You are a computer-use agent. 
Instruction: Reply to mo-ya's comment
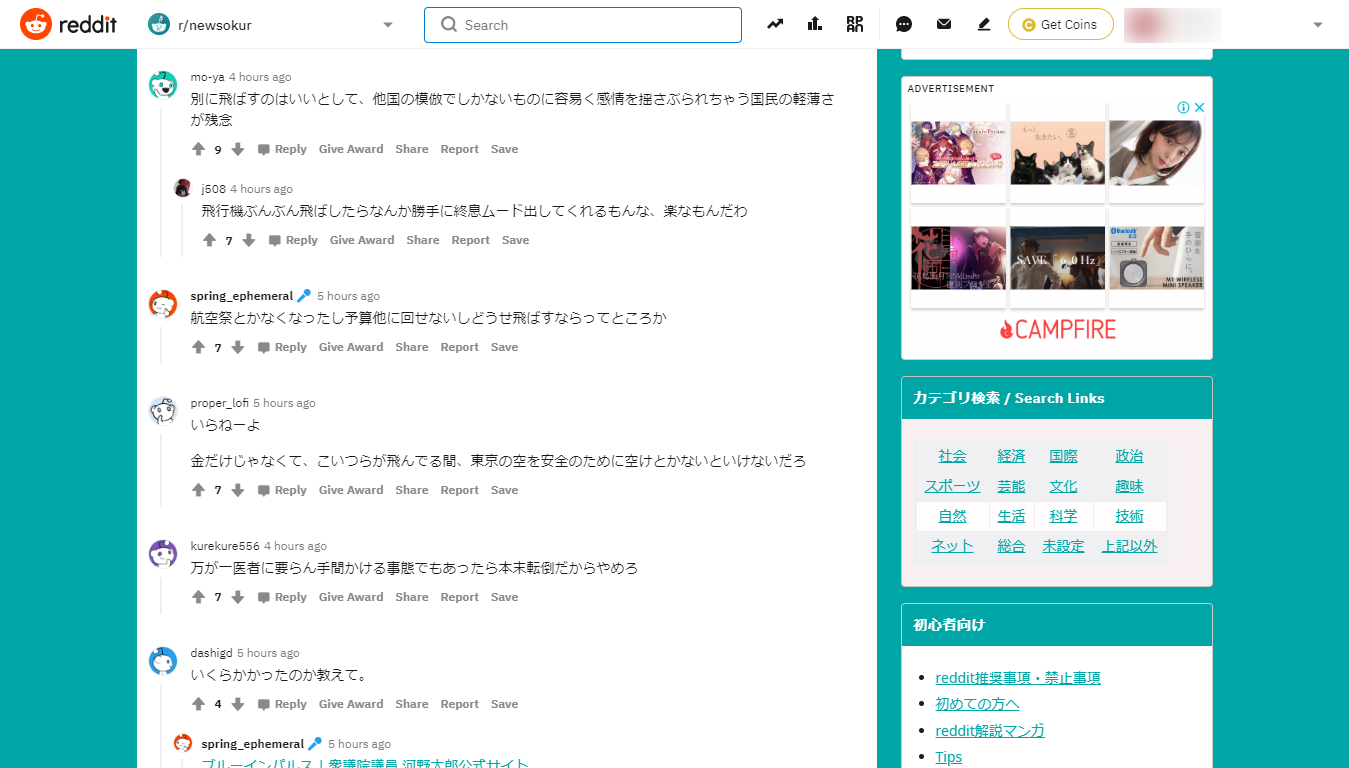click(x=282, y=149)
